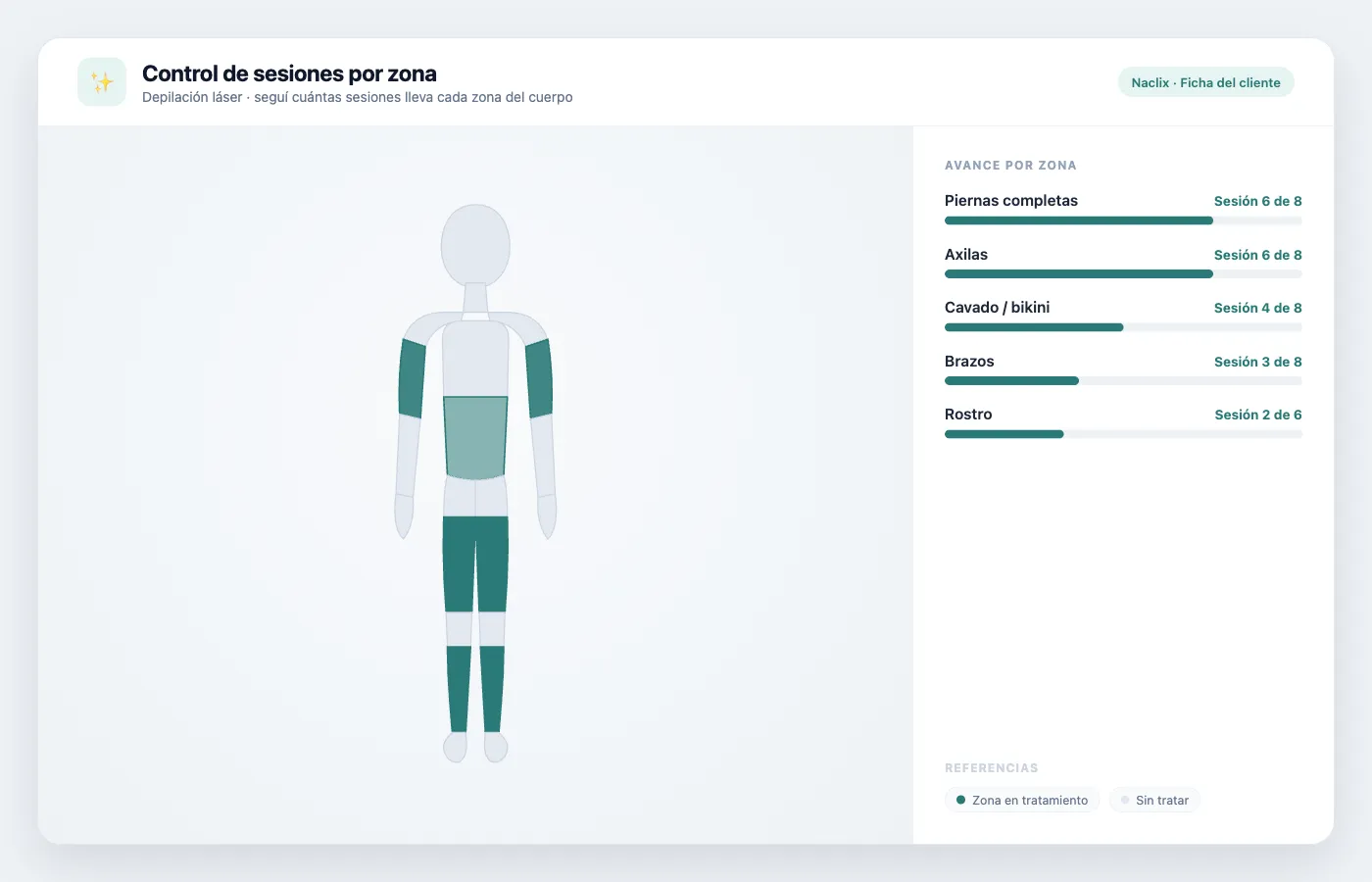Click the Rostro progress bar
This screenshot has width=1372, height=882.
point(1123,434)
